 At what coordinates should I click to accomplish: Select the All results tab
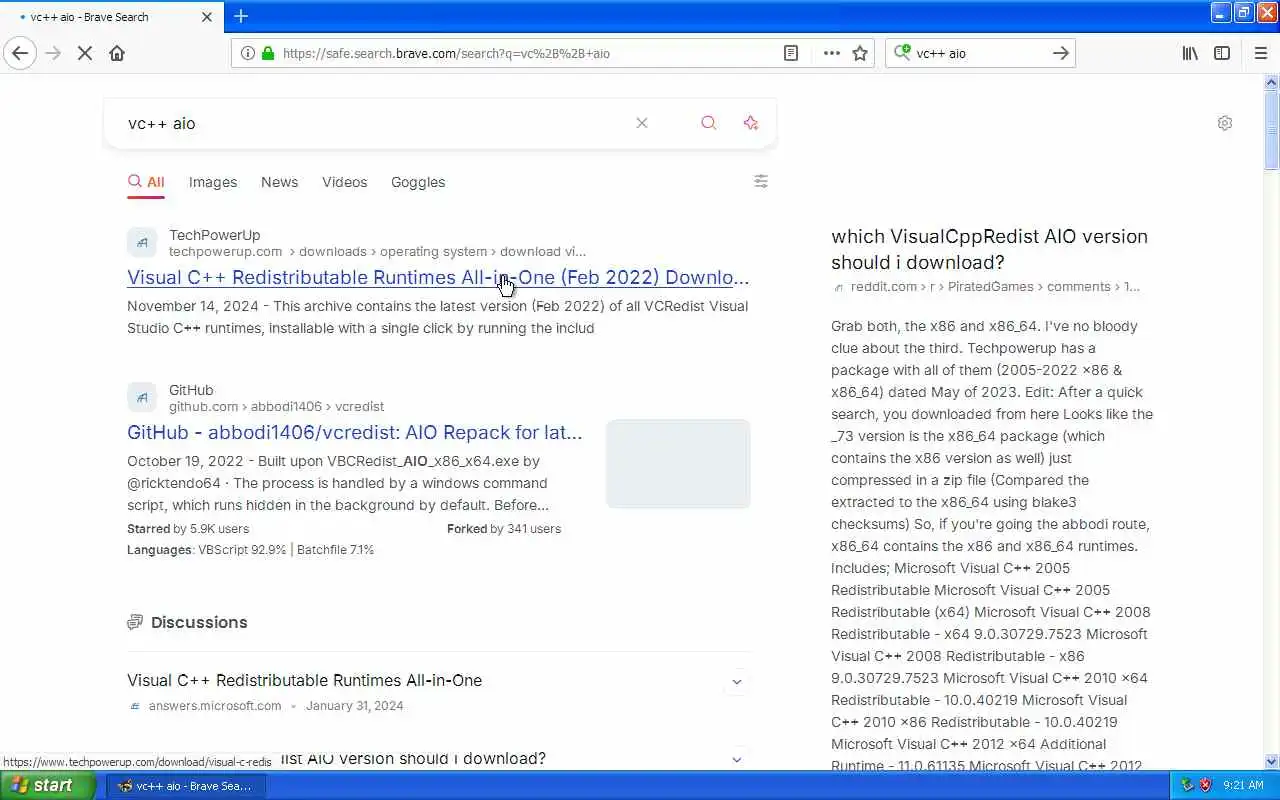[x=146, y=182]
